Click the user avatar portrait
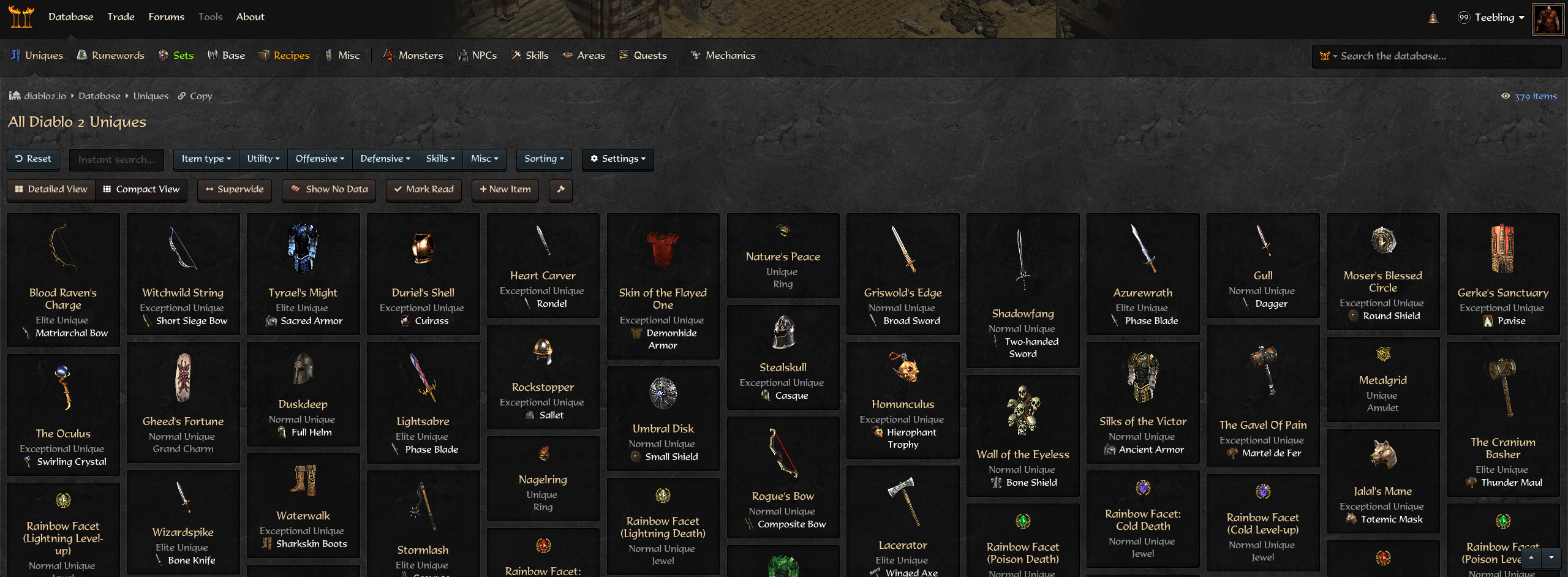 click(x=1548, y=19)
